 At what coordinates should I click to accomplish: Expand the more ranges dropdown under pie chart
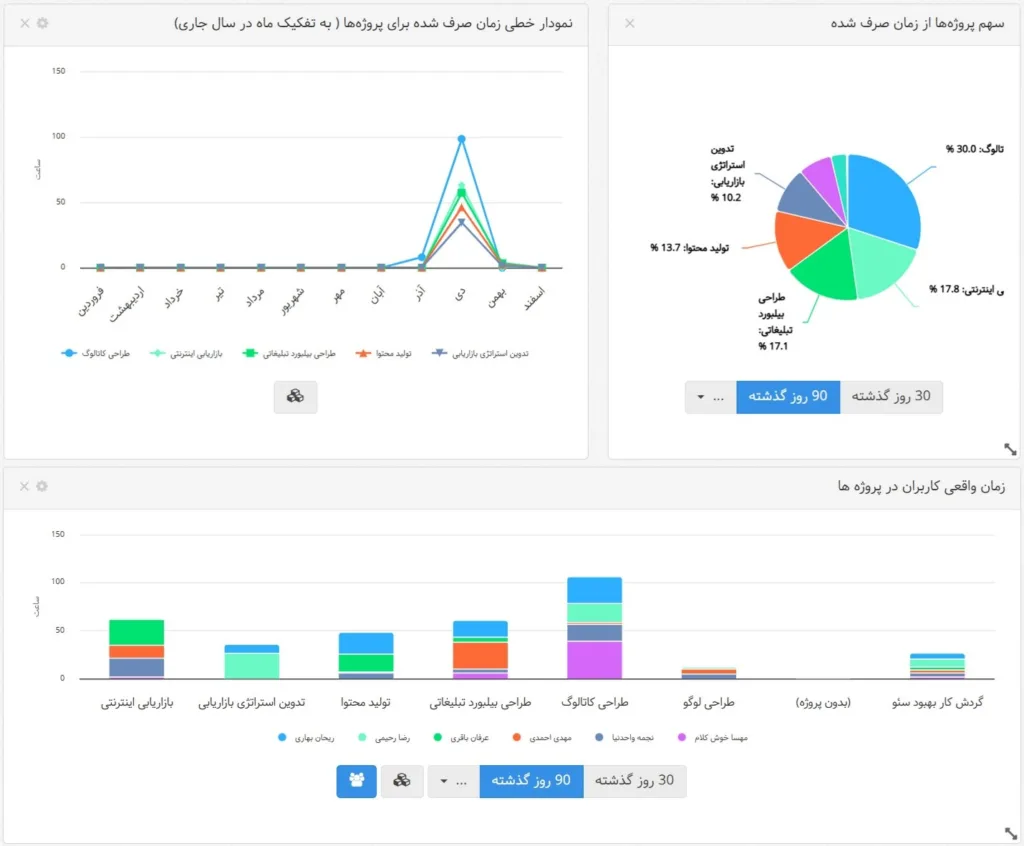[710, 397]
